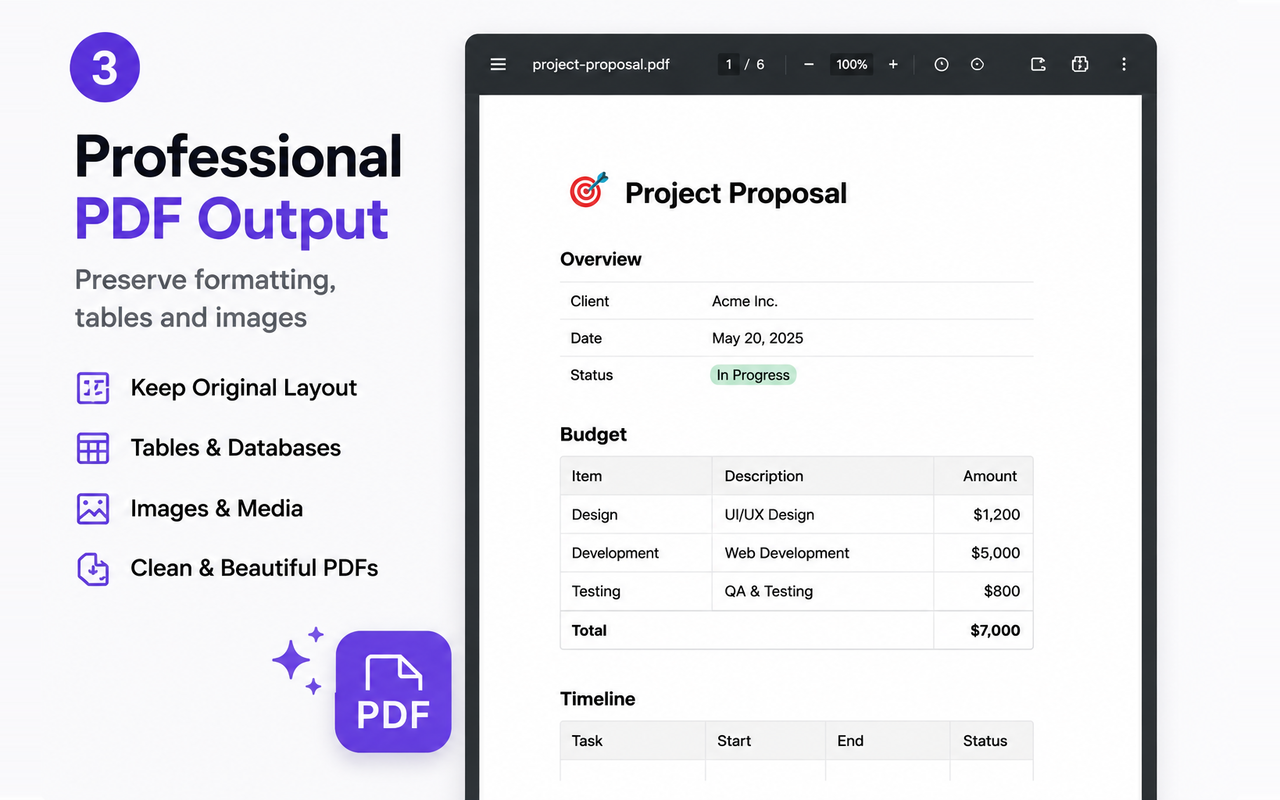Click the Tables & Databases grid icon
This screenshot has height=800, width=1280.
(93, 448)
